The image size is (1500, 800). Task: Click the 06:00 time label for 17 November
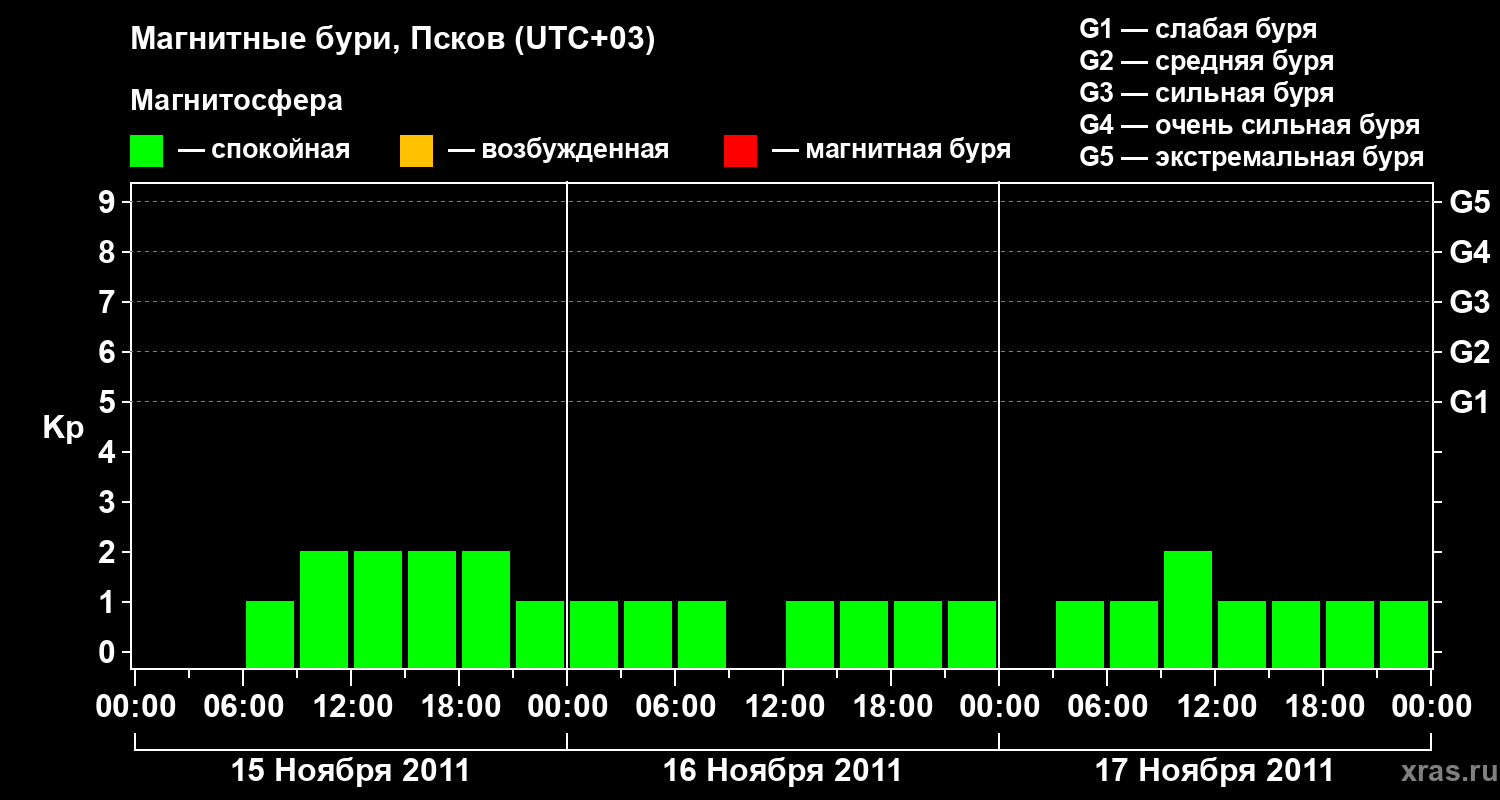pos(1107,707)
